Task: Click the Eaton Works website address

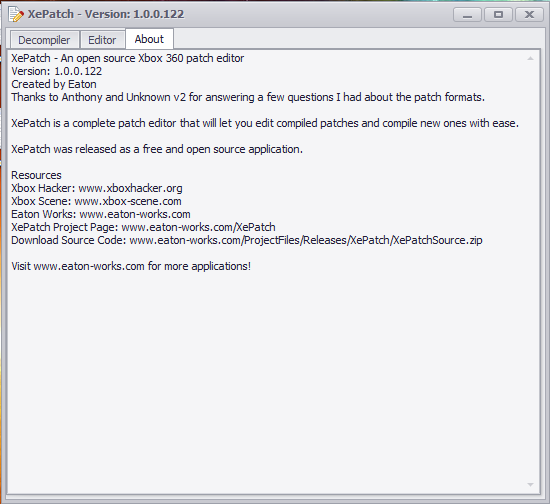Action: (x=135, y=214)
